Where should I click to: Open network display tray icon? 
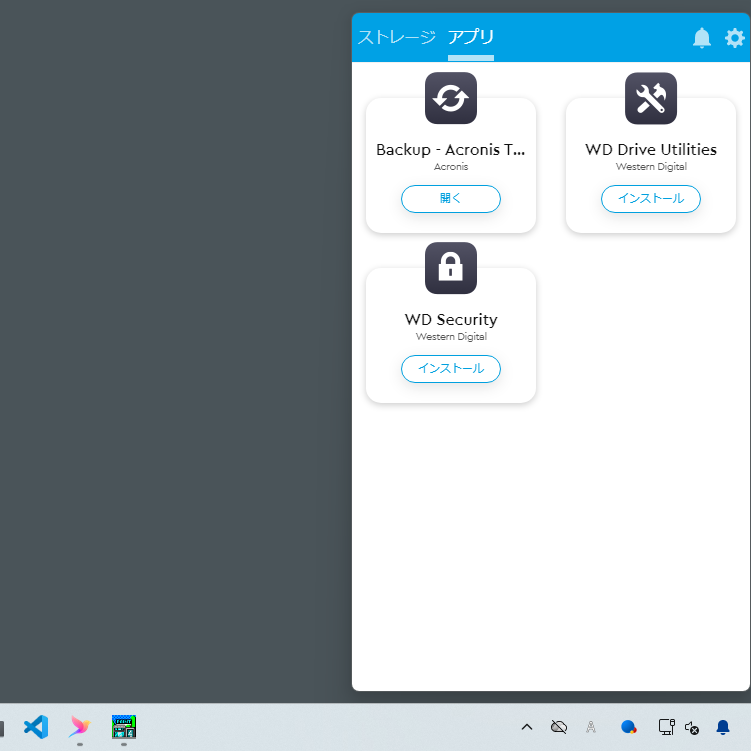click(x=666, y=727)
